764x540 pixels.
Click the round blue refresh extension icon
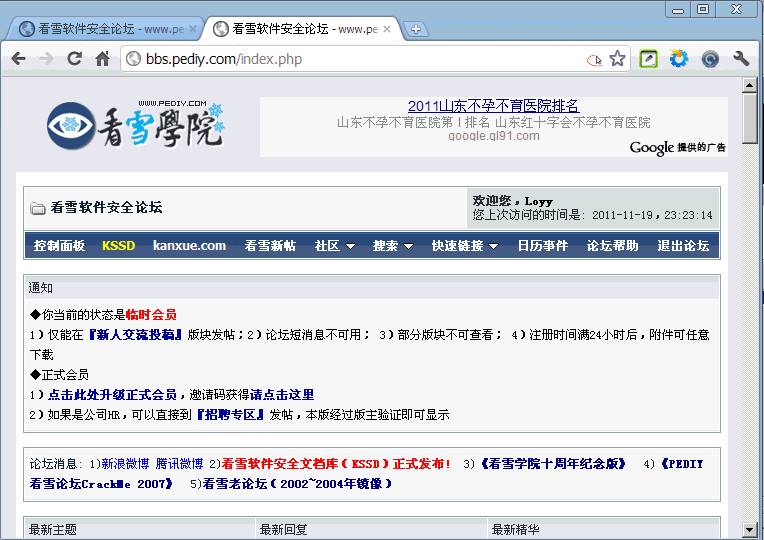(710, 59)
